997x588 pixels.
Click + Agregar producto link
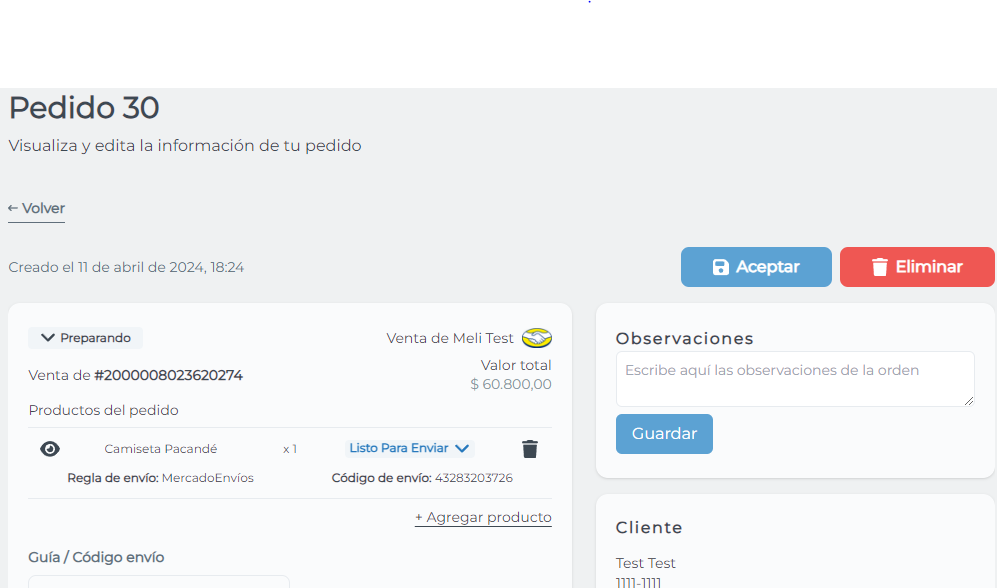(x=483, y=517)
